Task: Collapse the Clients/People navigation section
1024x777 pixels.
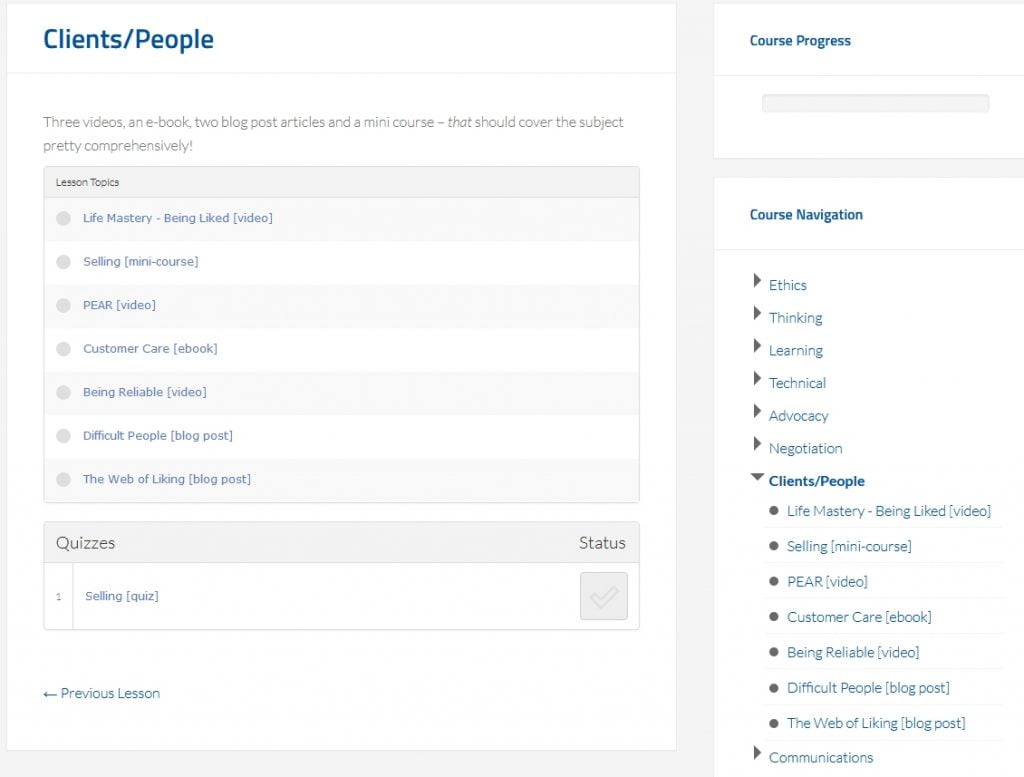Action: 758,479
